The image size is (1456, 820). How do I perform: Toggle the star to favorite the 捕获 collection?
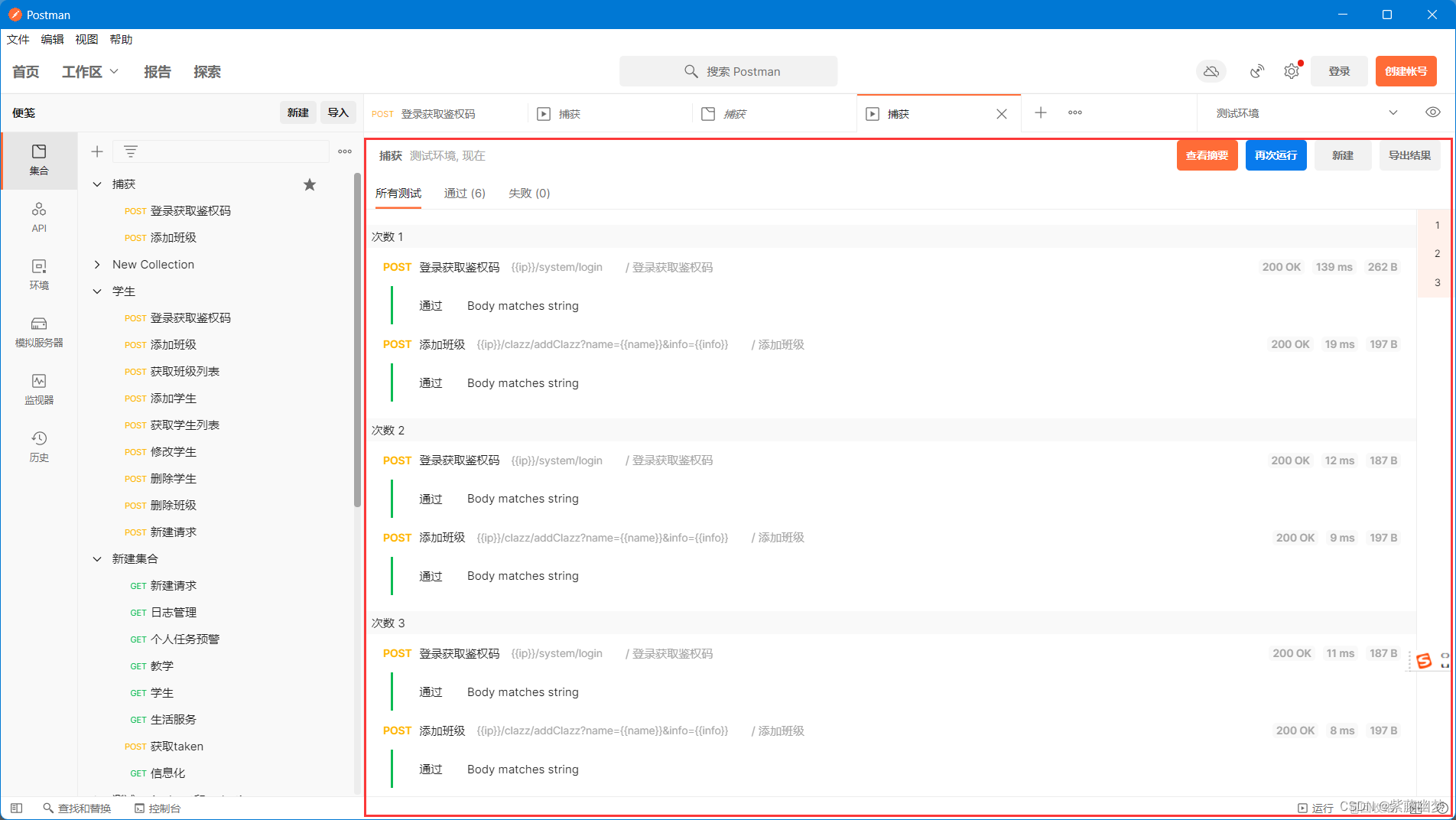point(309,184)
